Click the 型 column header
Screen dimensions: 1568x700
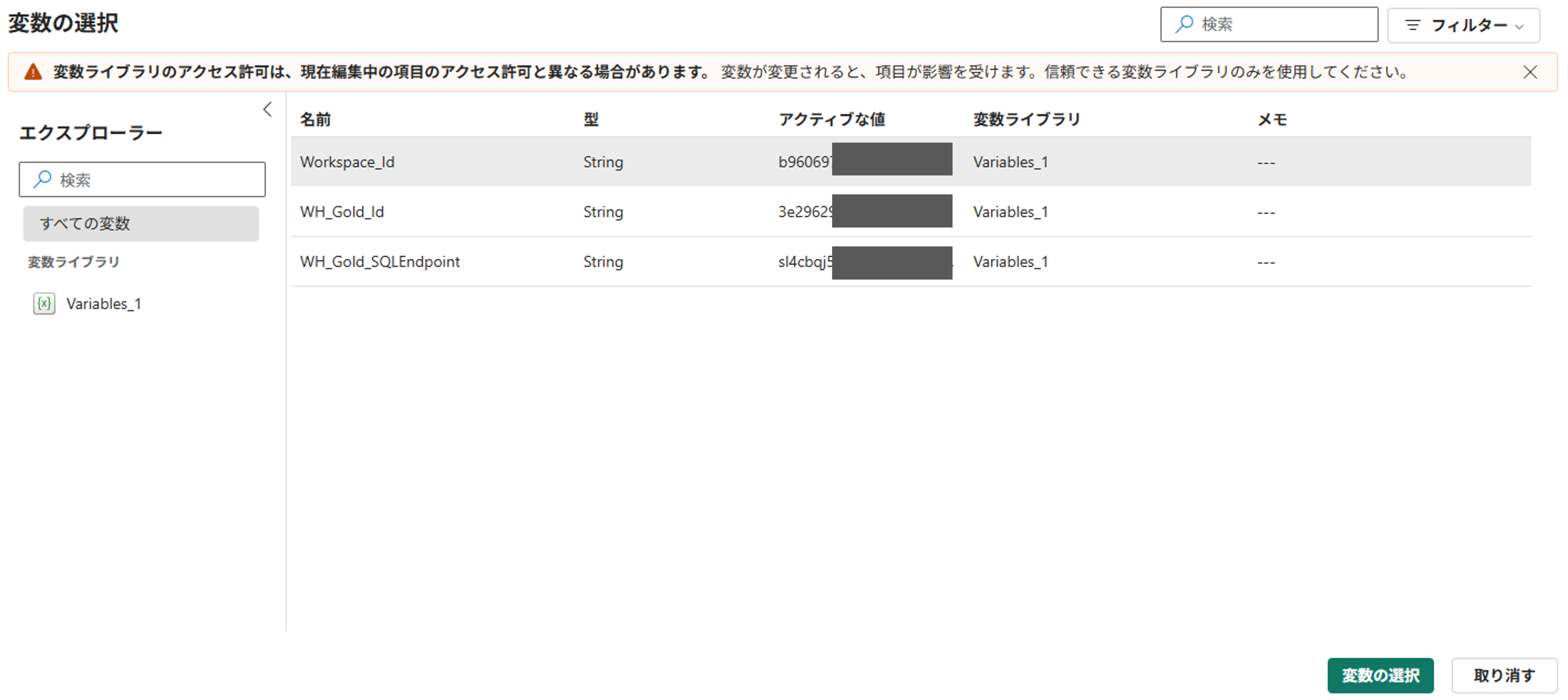(590, 119)
